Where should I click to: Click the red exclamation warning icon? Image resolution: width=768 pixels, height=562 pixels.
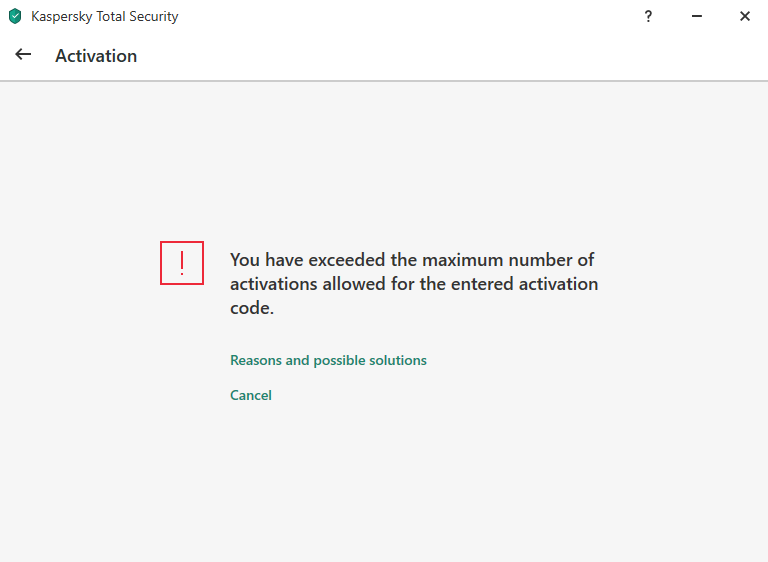coord(182,263)
